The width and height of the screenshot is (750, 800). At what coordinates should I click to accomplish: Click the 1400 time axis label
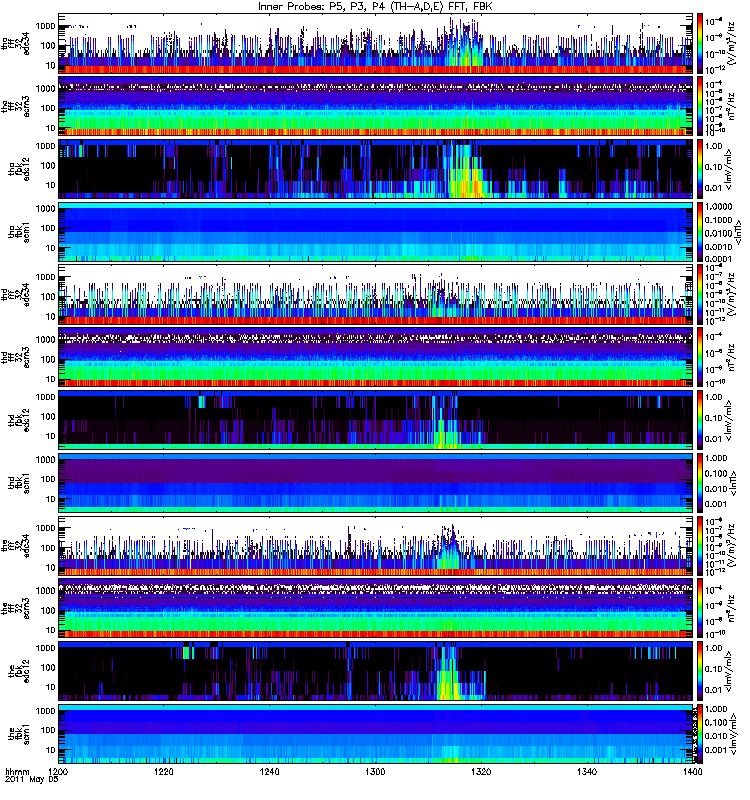(692, 772)
